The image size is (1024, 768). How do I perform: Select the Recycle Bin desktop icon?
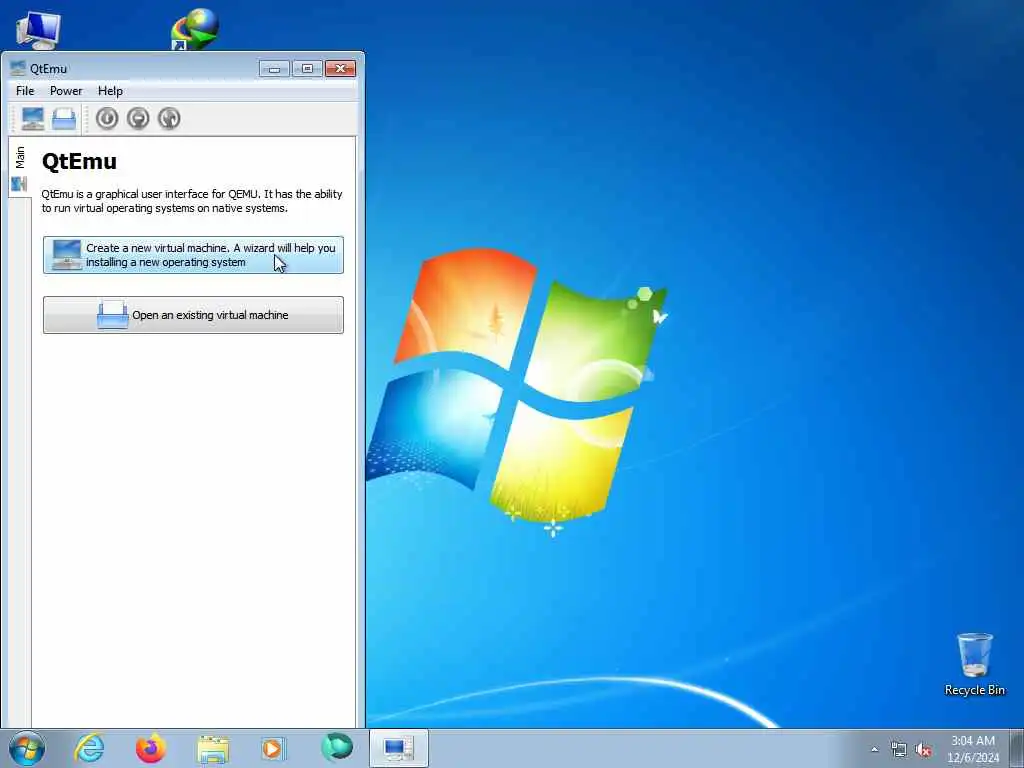pyautogui.click(x=974, y=665)
